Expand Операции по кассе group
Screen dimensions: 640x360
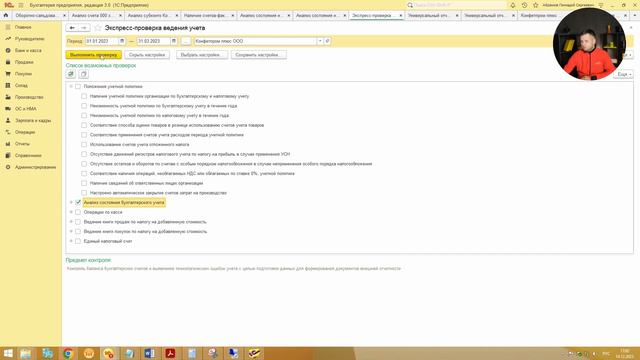(71, 212)
